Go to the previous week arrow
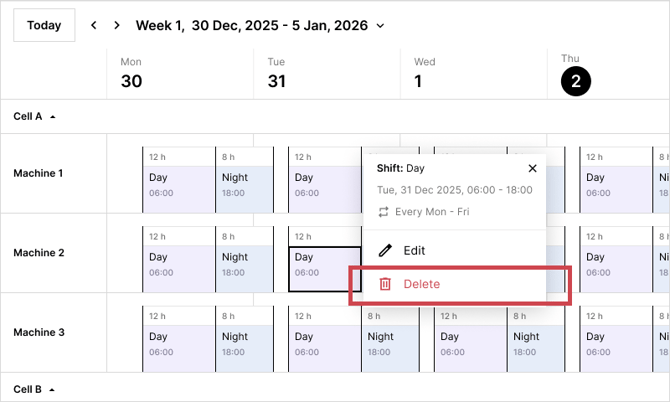The image size is (670, 402). pyautogui.click(x=94, y=25)
